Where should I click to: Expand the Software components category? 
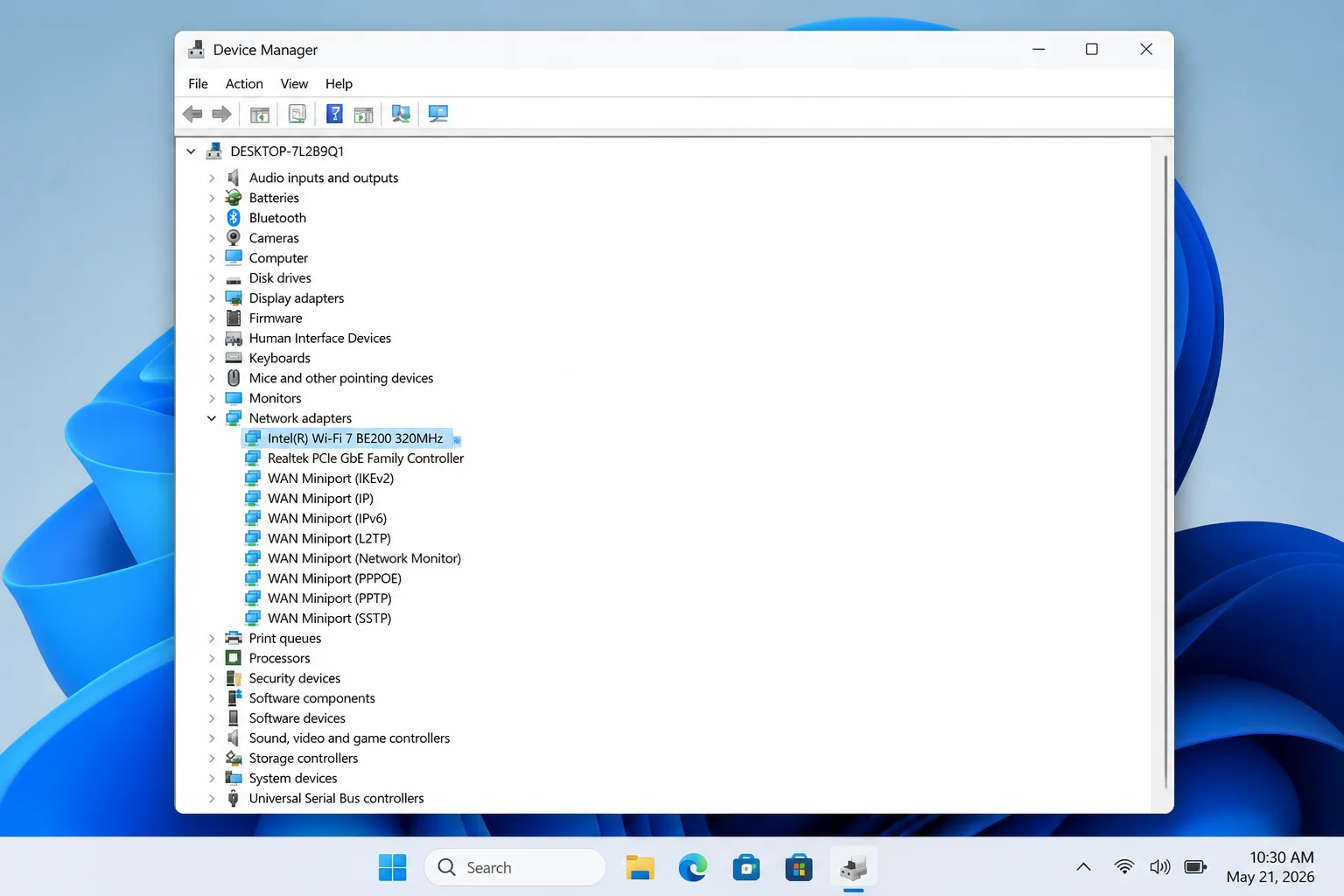tap(212, 698)
